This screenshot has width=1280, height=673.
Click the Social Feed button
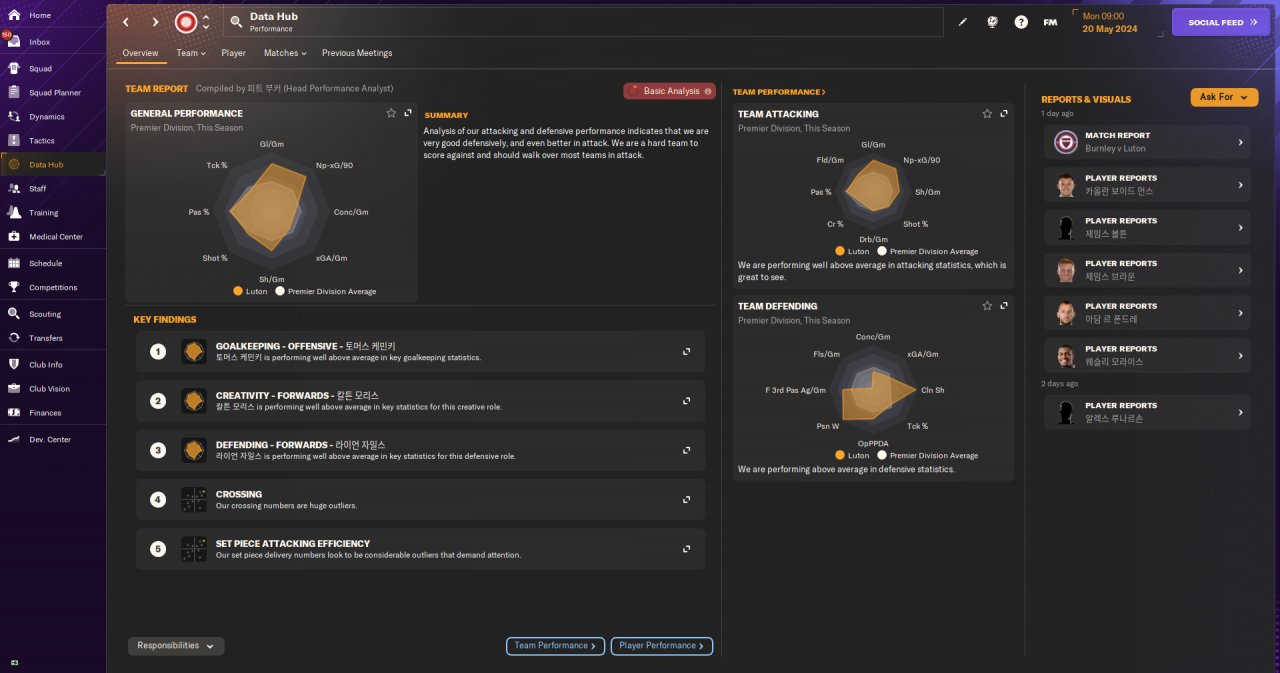coord(1221,22)
